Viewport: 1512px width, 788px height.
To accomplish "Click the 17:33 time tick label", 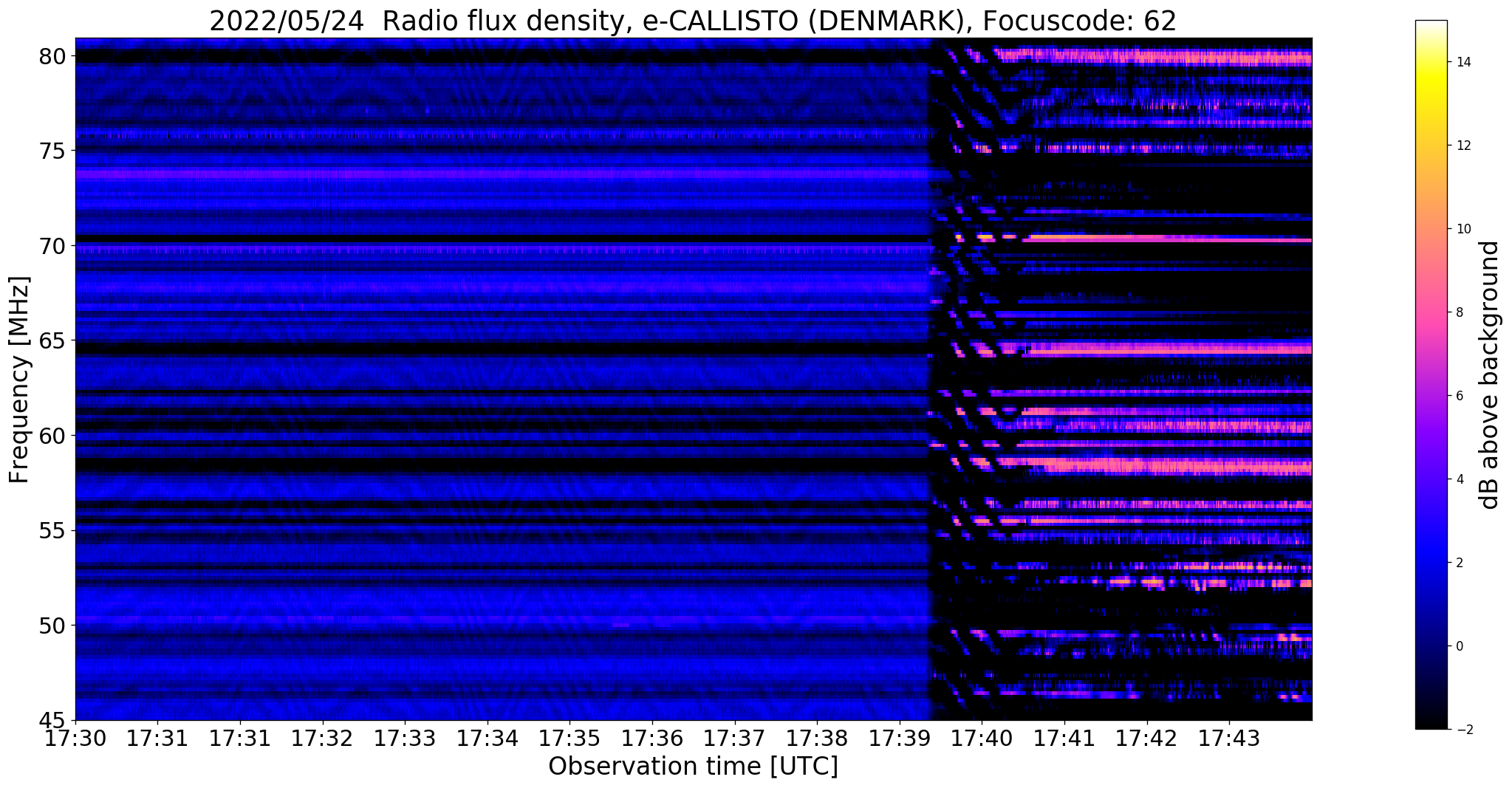I will (405, 739).
